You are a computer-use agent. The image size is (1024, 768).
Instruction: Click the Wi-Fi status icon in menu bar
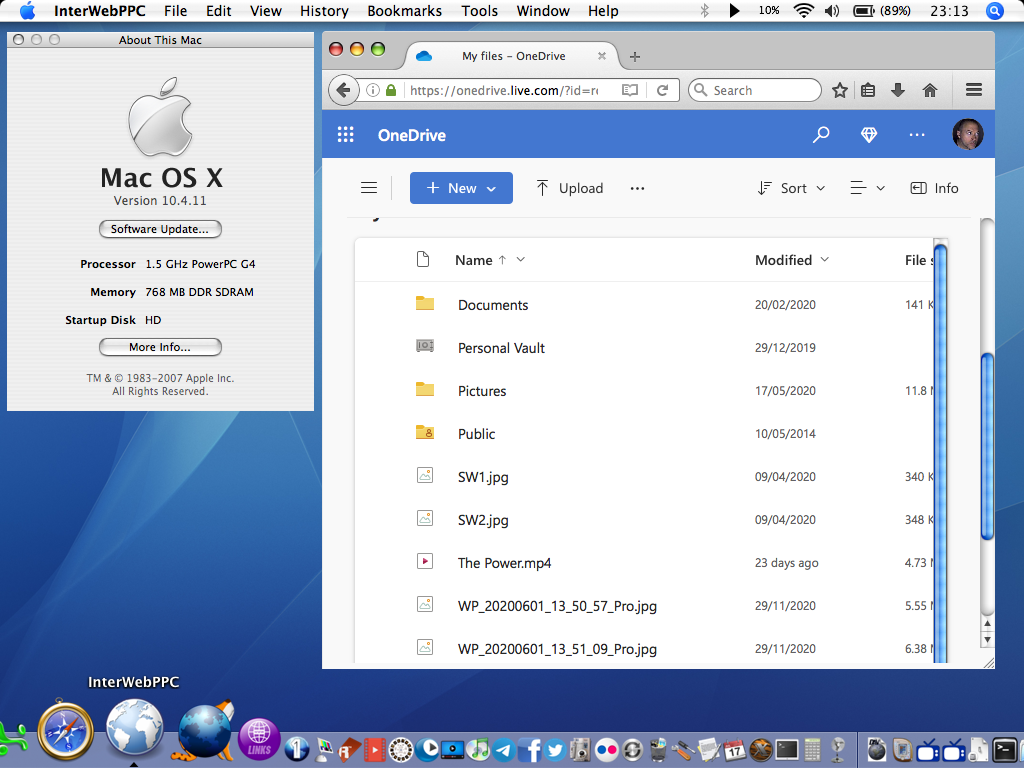point(803,10)
